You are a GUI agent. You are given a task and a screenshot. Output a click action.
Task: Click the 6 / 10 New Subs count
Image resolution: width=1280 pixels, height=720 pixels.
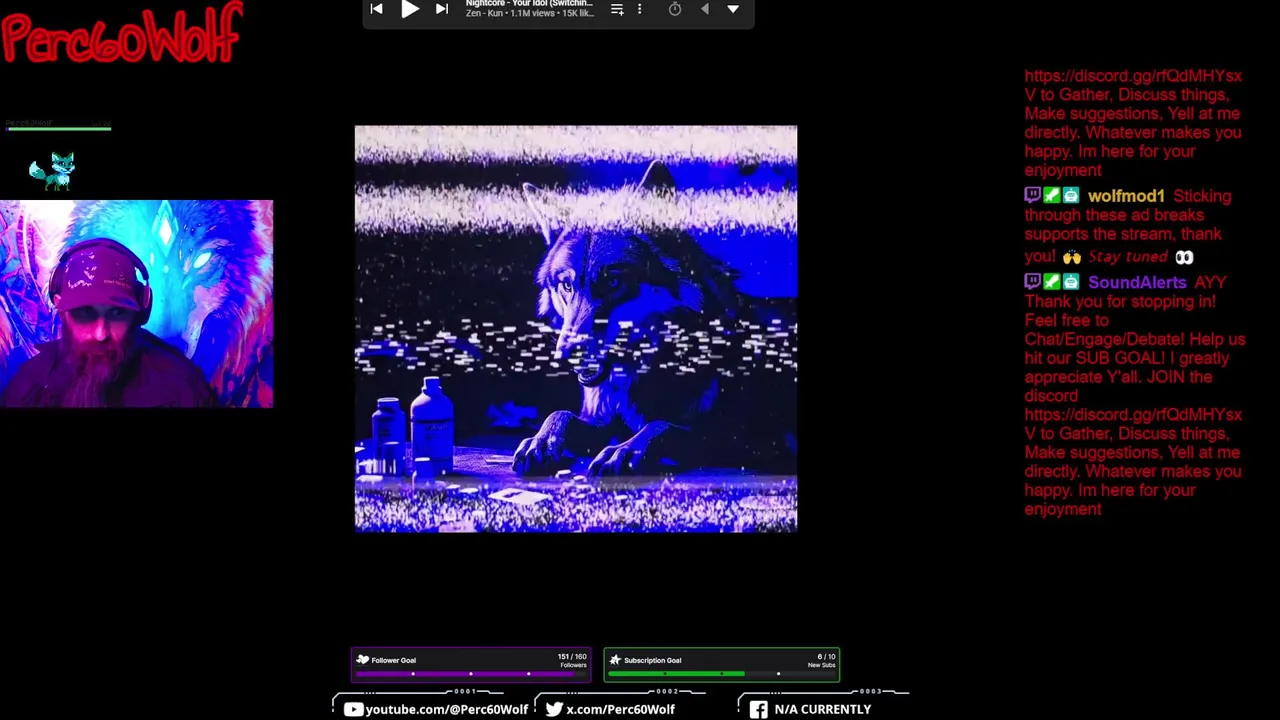click(x=822, y=661)
